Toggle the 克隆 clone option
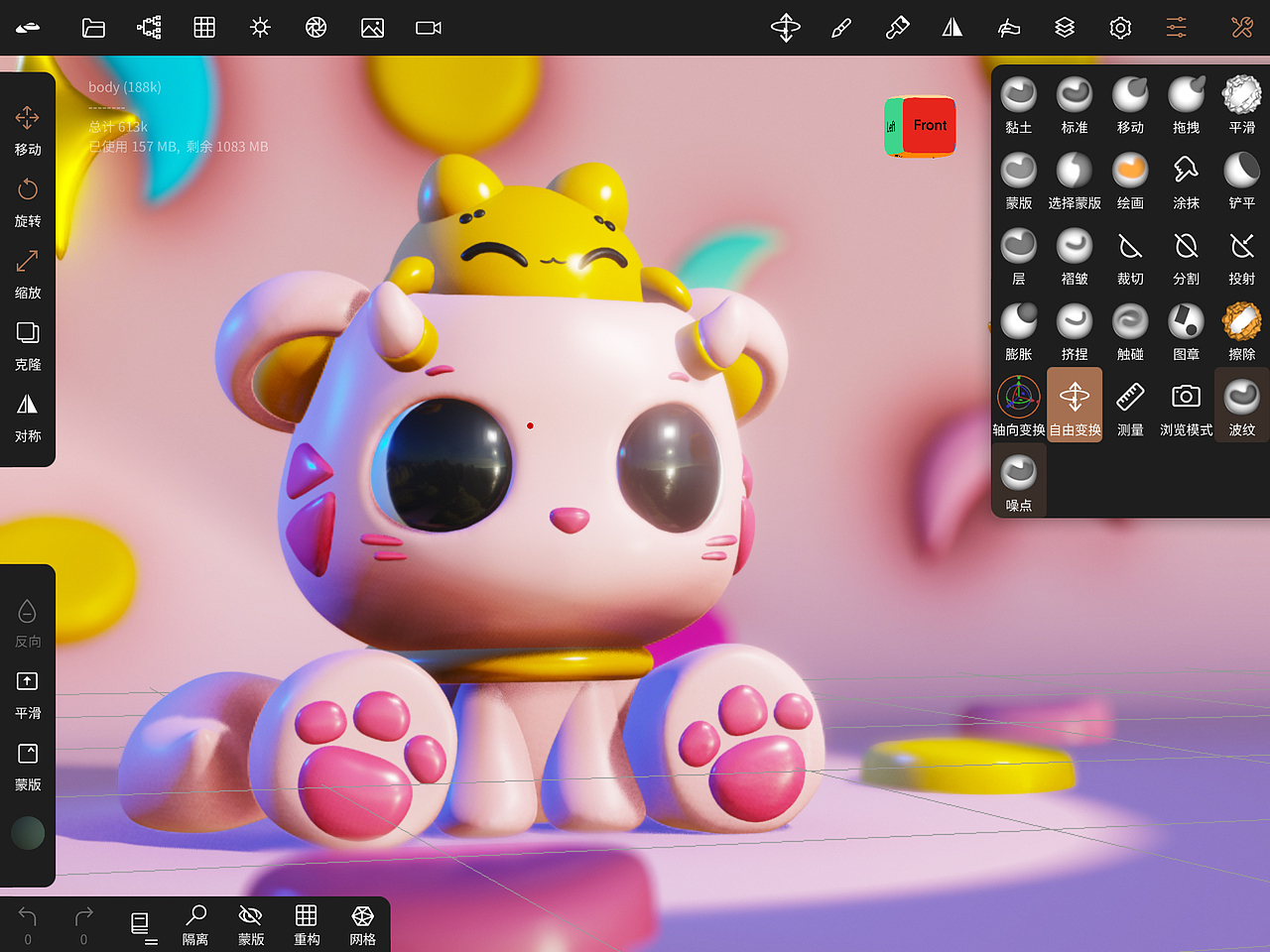The width and height of the screenshot is (1270, 952). tap(28, 345)
